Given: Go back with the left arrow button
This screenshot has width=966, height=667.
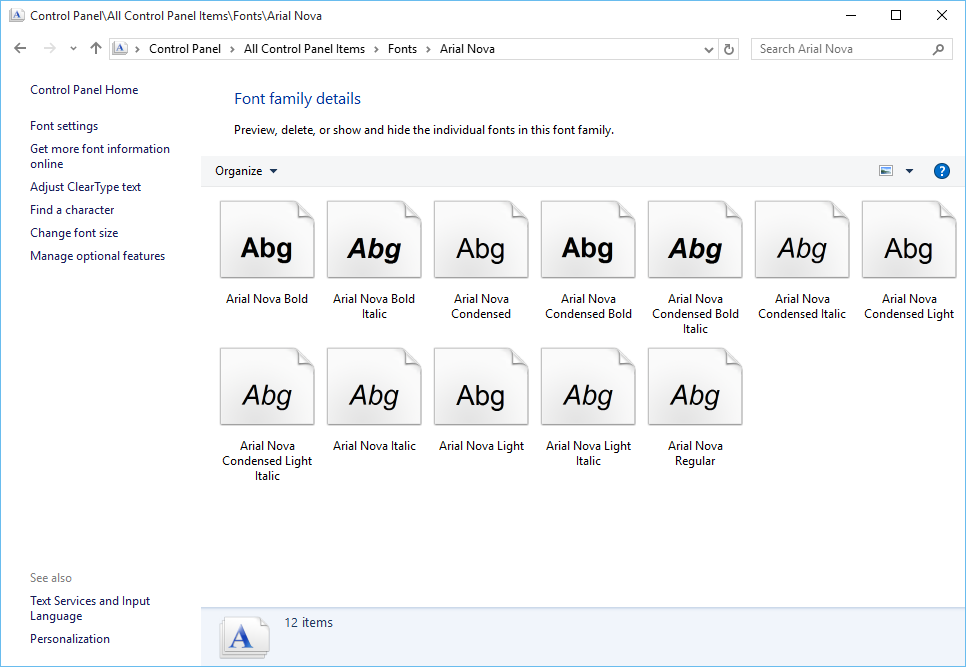Looking at the screenshot, I should point(20,49).
